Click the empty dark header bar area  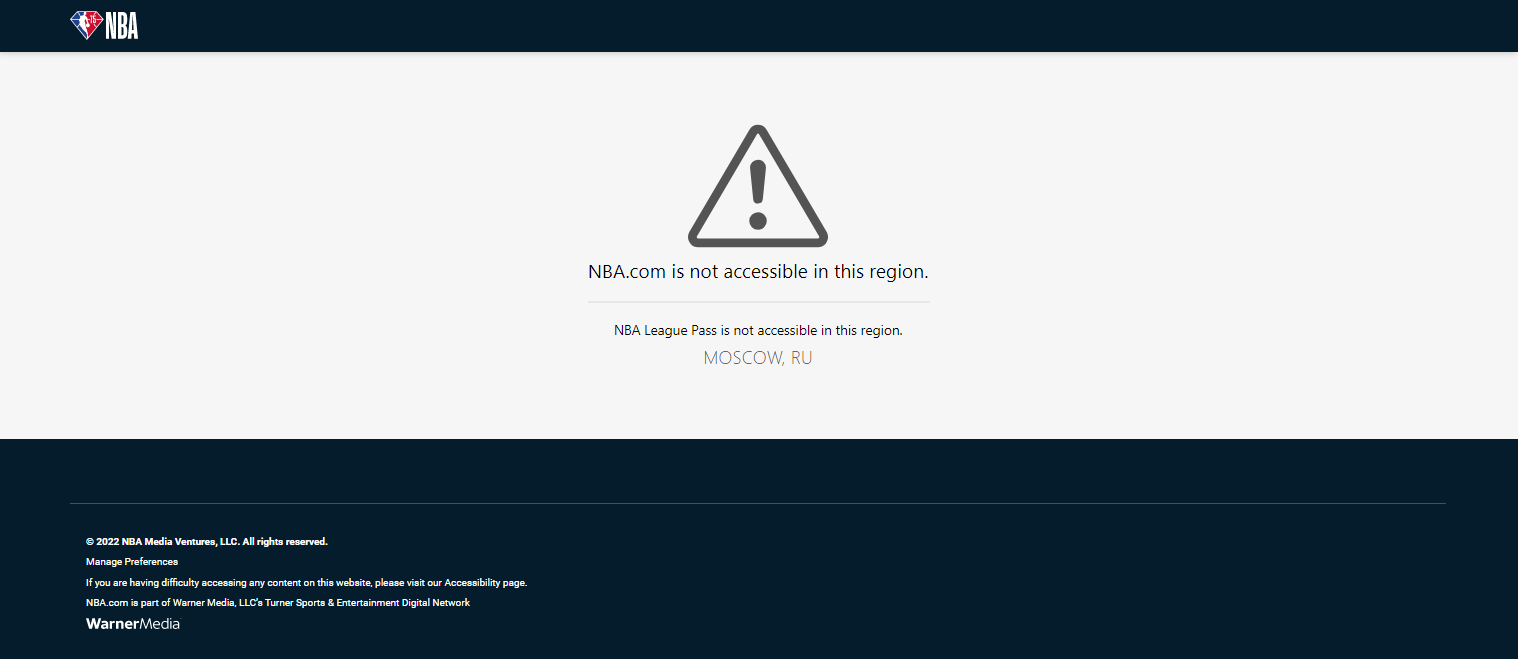click(x=800, y=26)
